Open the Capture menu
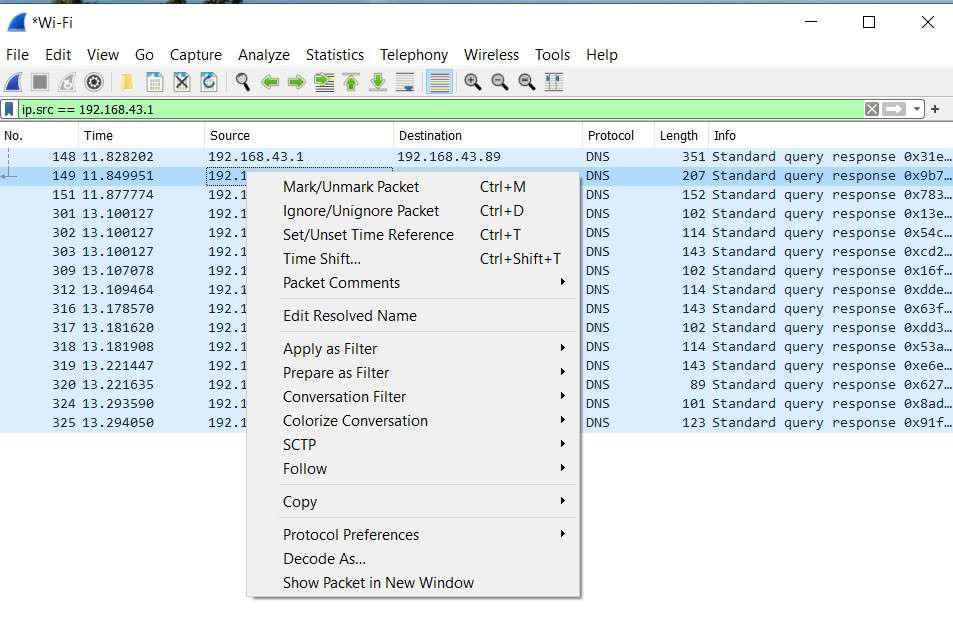The width and height of the screenshot is (953, 627). [196, 55]
